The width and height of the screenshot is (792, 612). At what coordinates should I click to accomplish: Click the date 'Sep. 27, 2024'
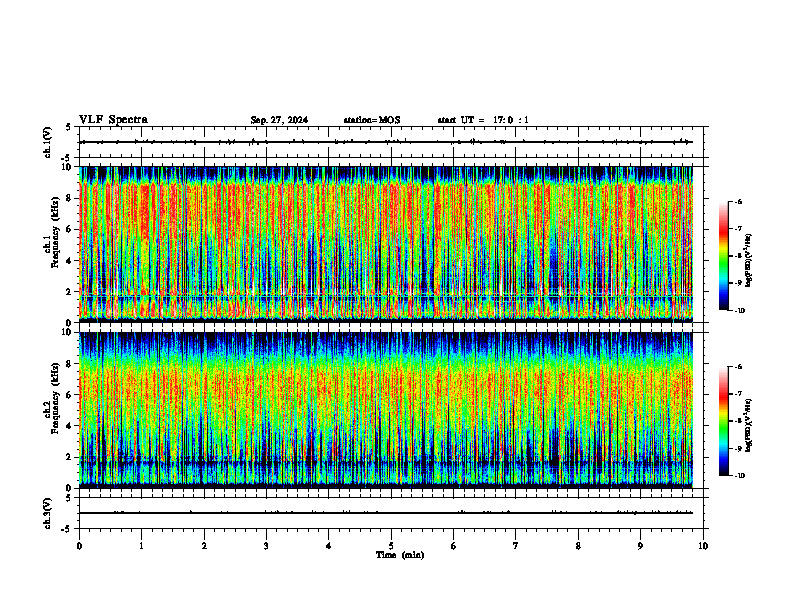tap(279, 120)
